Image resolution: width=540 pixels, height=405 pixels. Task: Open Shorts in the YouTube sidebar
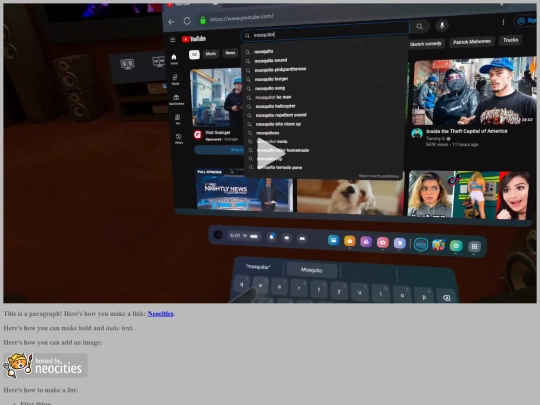[x=175, y=79]
